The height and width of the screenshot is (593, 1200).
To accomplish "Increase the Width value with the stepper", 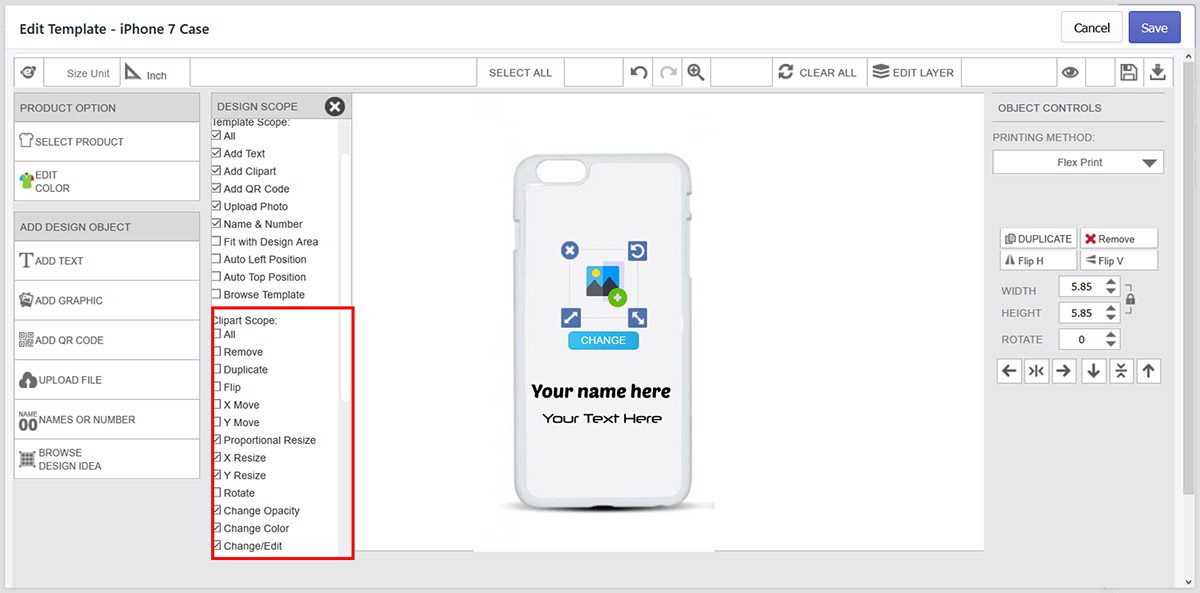I will pyautogui.click(x=1110, y=282).
